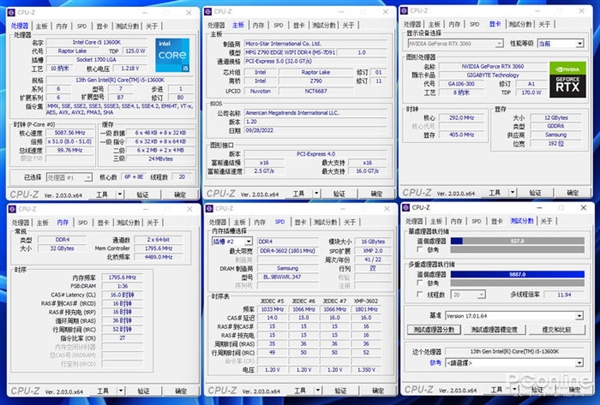Select SPD tab in 主板 window

pos(278,25)
